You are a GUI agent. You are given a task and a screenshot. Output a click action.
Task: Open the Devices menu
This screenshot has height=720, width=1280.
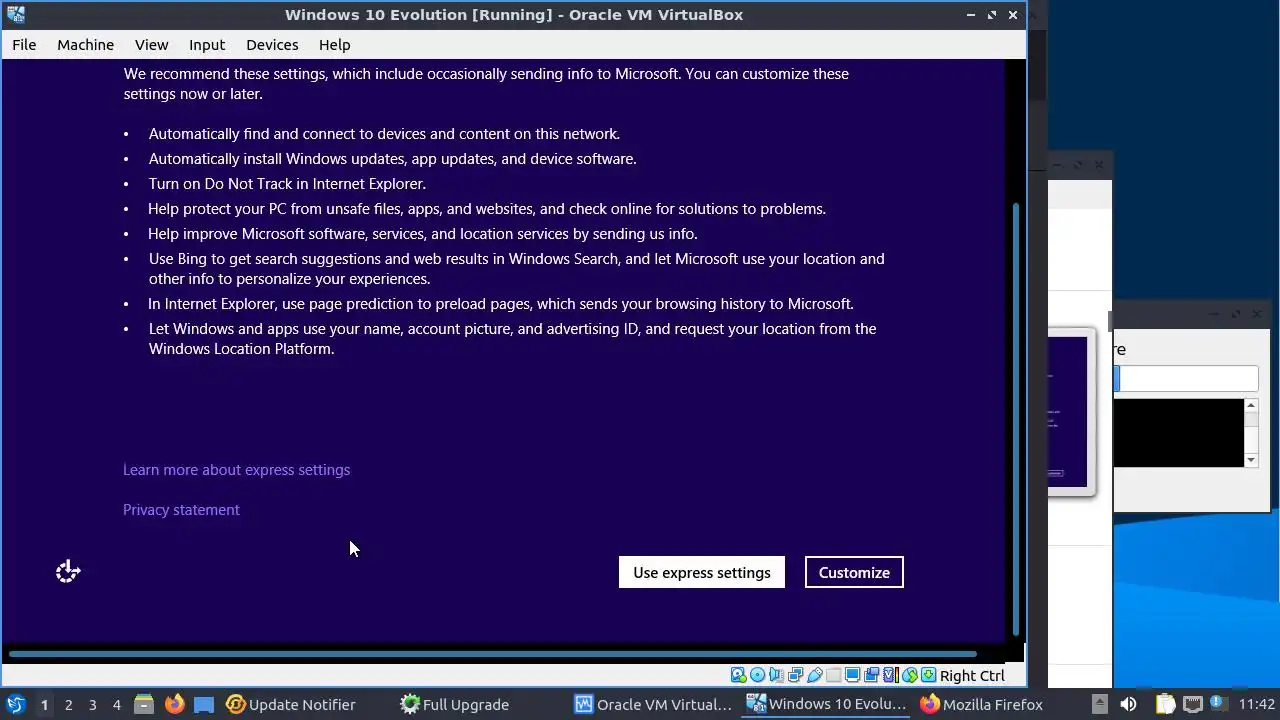pyautogui.click(x=272, y=44)
